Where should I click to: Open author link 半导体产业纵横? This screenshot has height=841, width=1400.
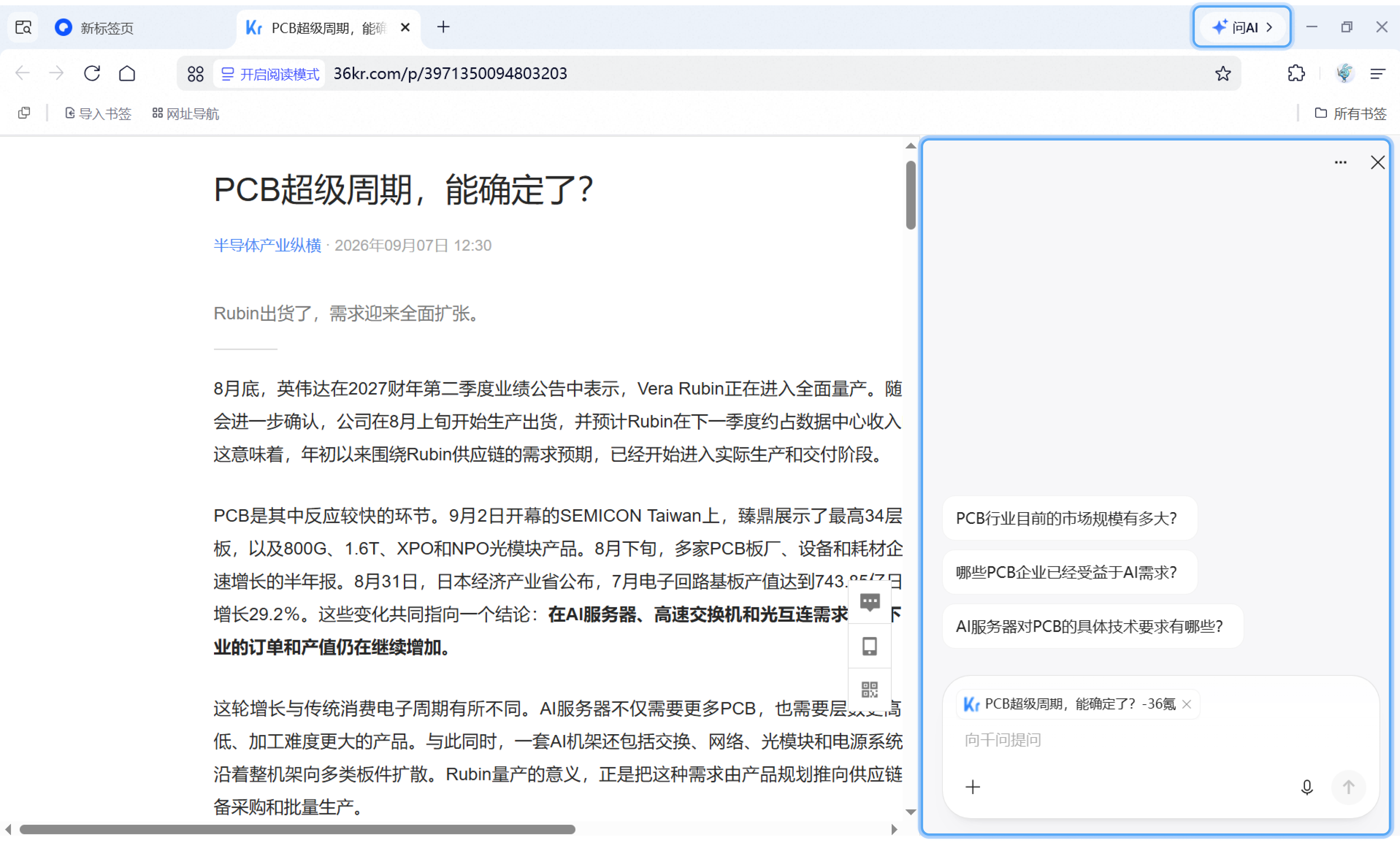(x=267, y=245)
